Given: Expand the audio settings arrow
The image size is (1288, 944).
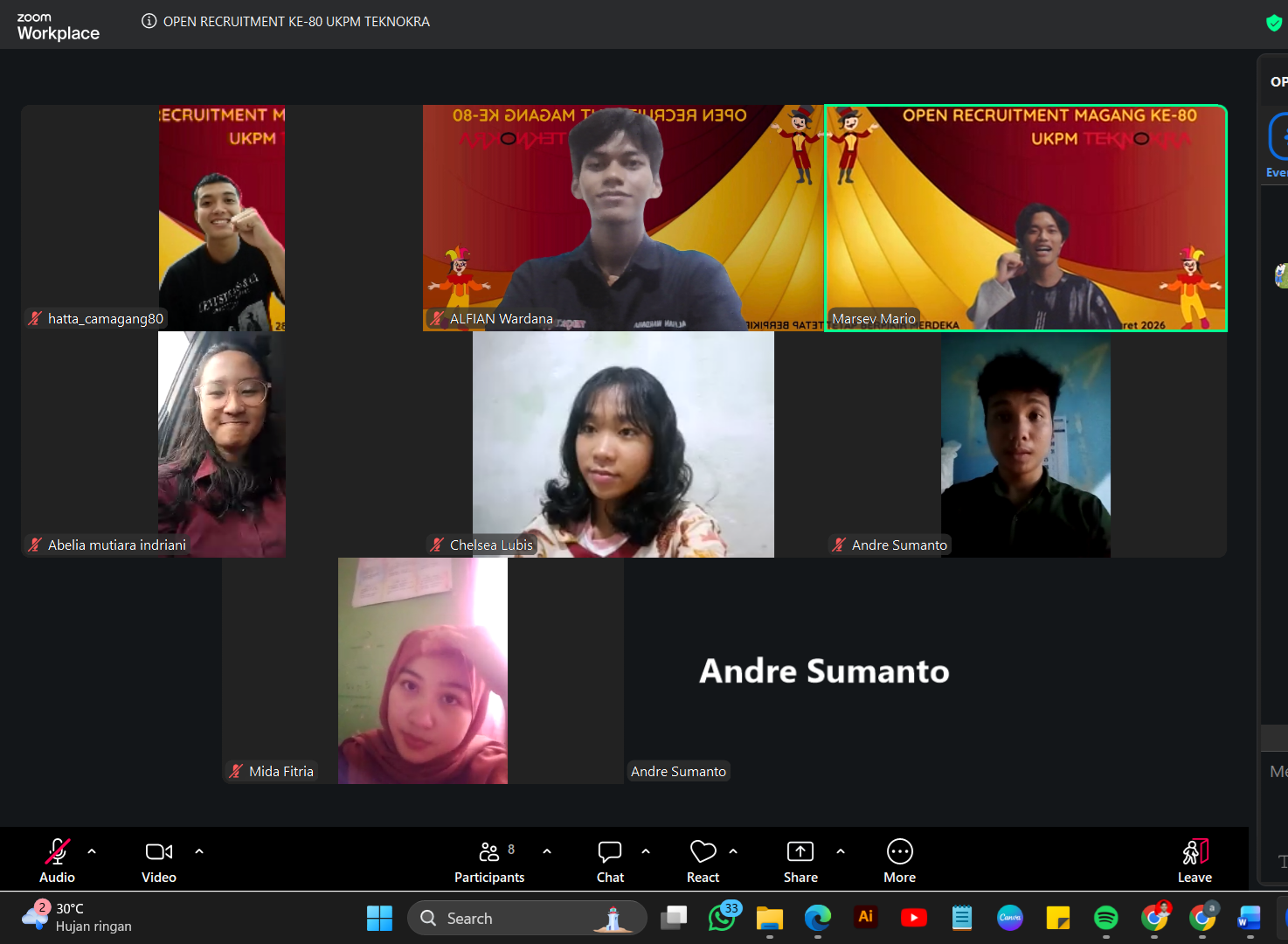Looking at the screenshot, I should pyautogui.click(x=92, y=851).
